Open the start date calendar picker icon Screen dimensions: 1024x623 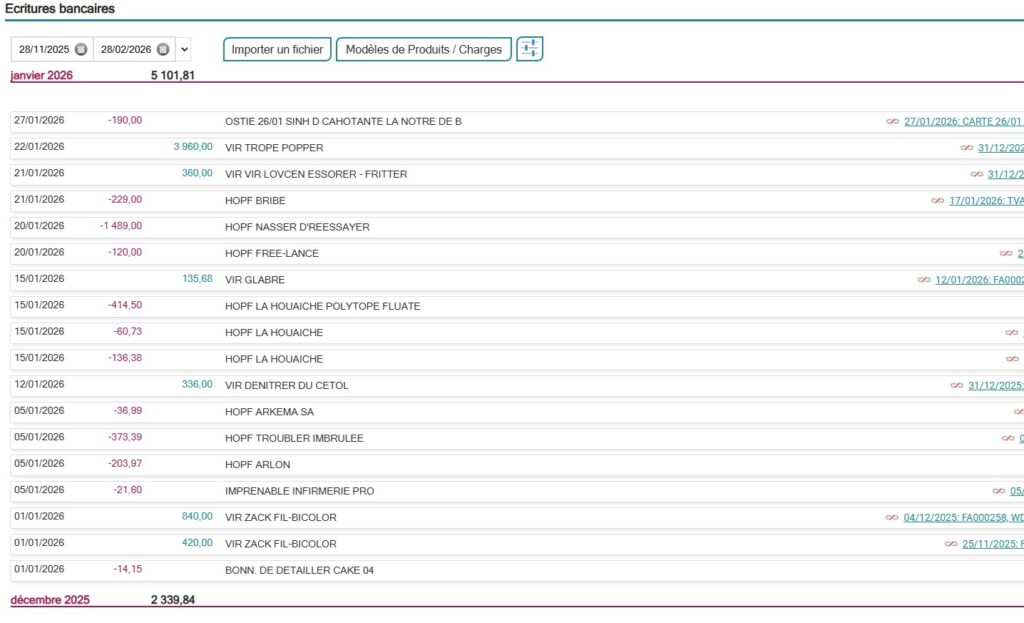click(x=81, y=49)
